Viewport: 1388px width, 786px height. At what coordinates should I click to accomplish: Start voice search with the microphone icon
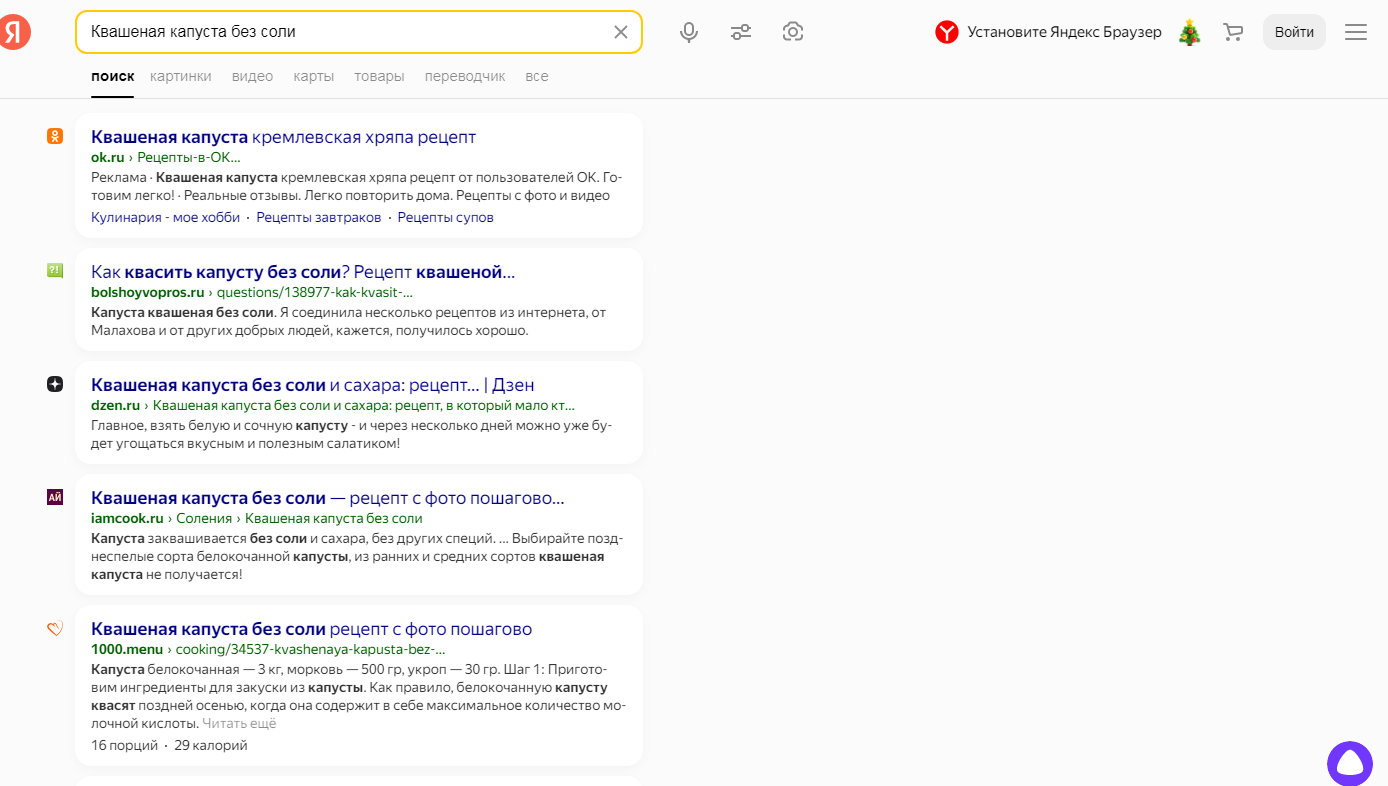click(689, 32)
